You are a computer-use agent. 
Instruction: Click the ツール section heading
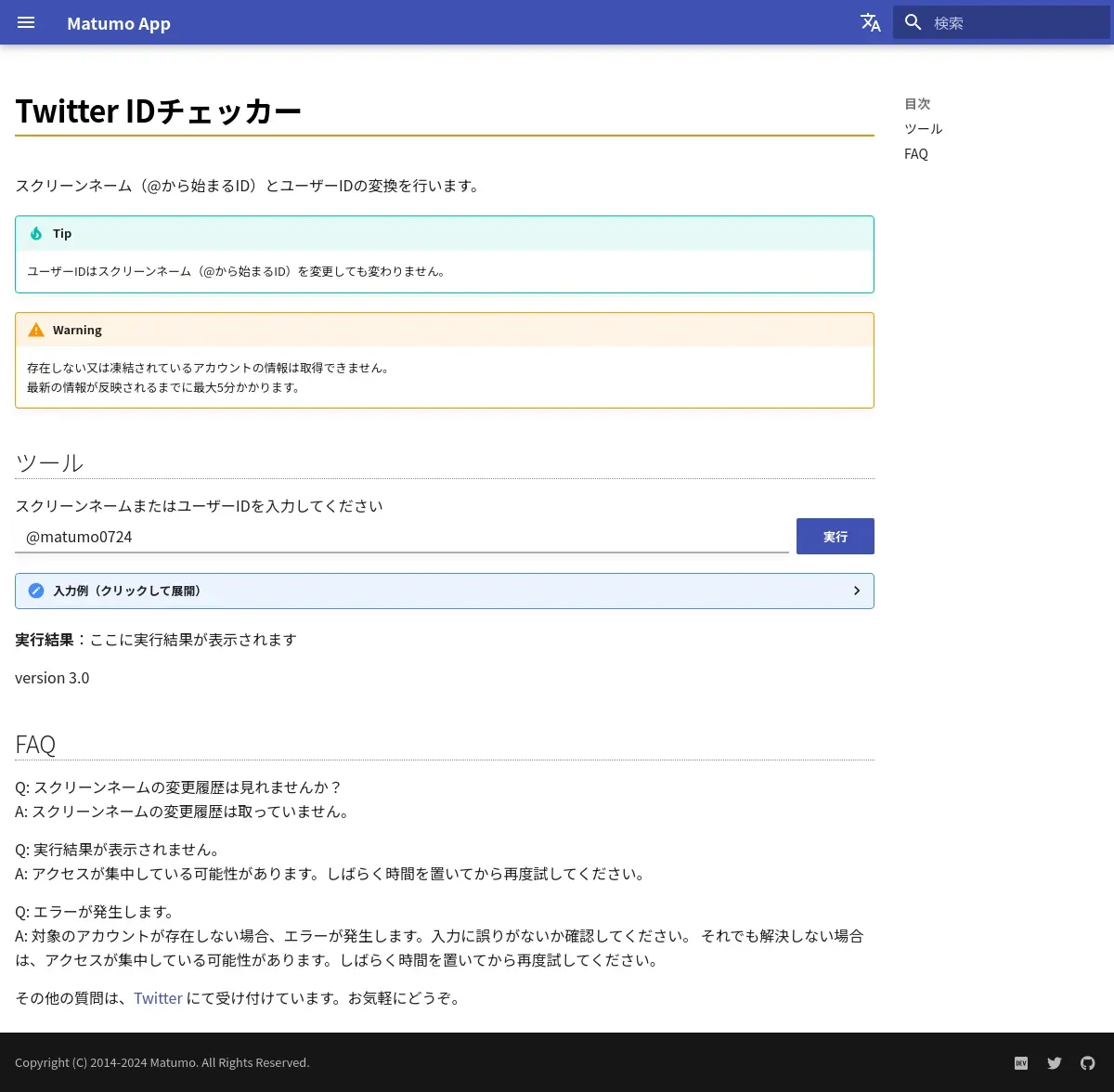point(50,462)
